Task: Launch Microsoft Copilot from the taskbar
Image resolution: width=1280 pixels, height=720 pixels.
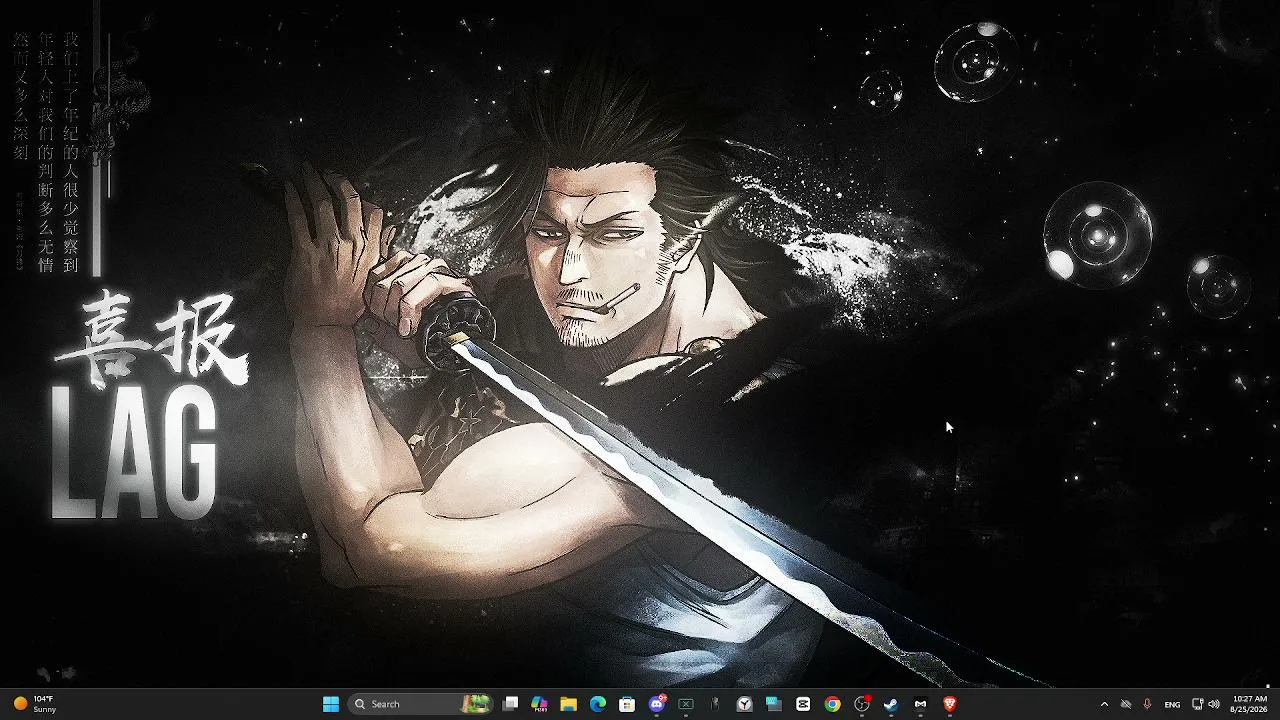Action: (539, 704)
